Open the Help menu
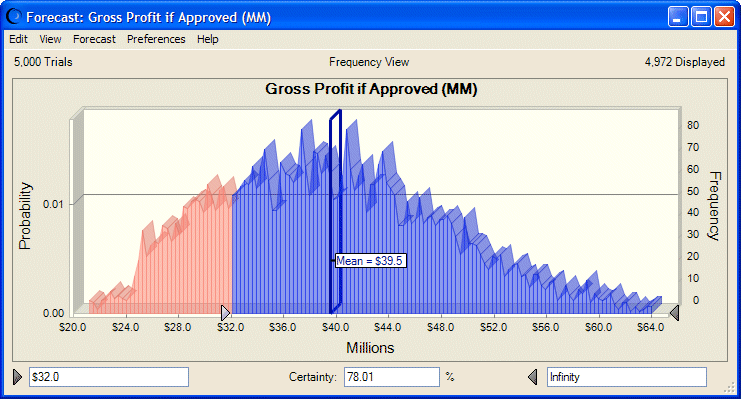Image resolution: width=741 pixels, height=399 pixels. pyautogui.click(x=207, y=39)
